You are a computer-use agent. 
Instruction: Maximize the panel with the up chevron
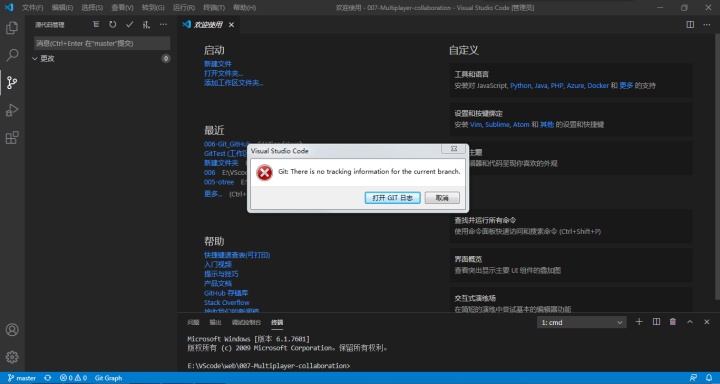[x=690, y=322]
